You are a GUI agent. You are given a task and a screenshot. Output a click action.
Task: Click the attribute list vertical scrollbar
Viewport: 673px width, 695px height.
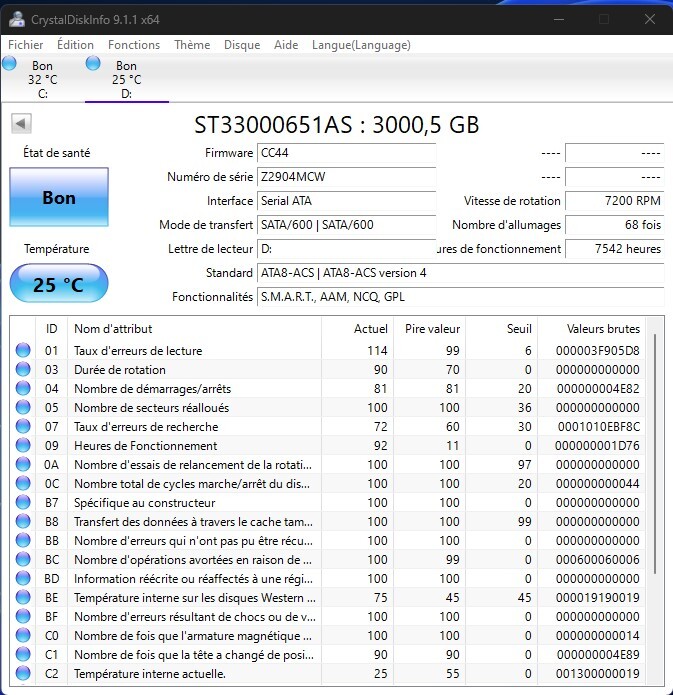point(656,450)
